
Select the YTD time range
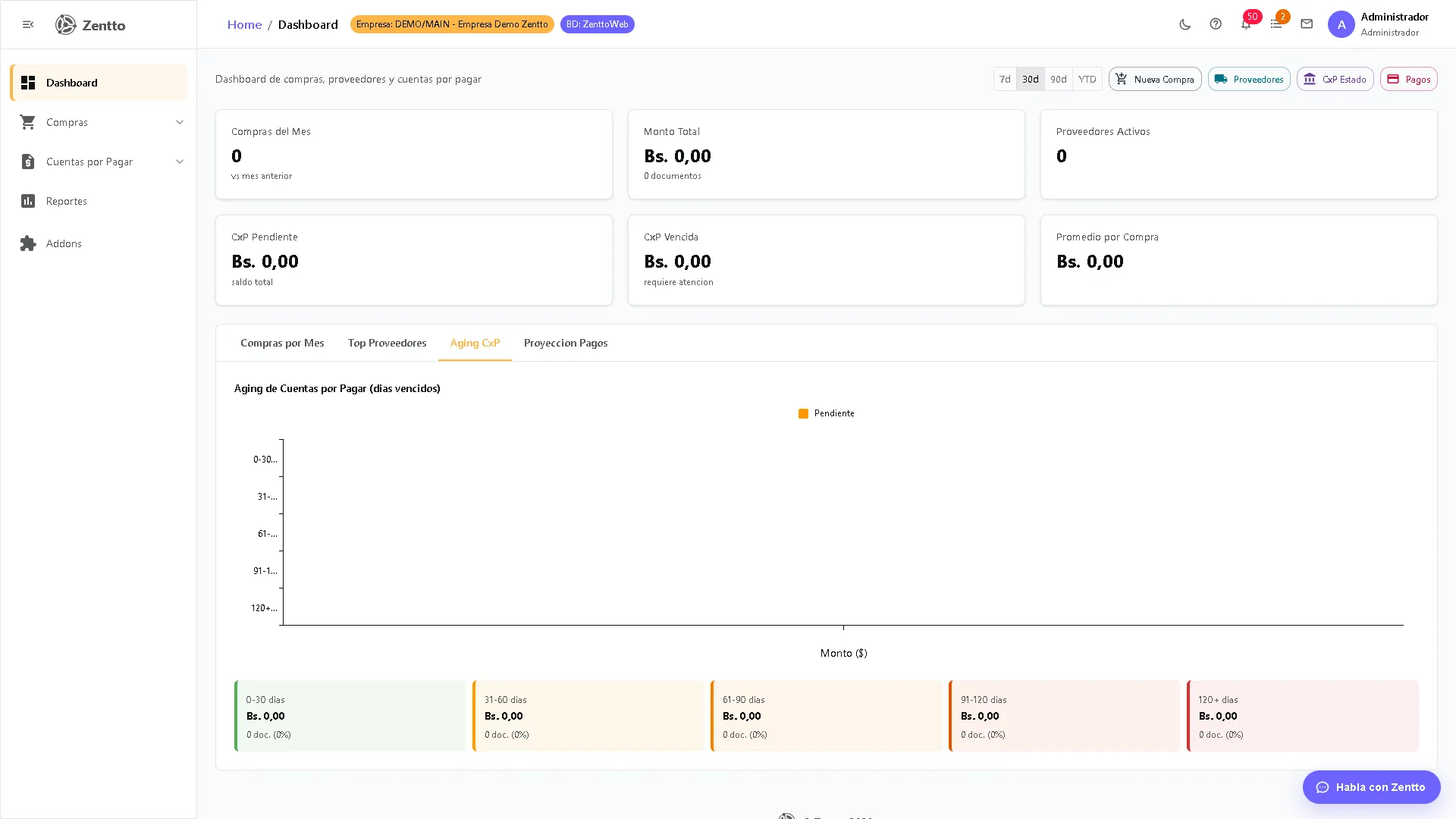pyautogui.click(x=1087, y=79)
